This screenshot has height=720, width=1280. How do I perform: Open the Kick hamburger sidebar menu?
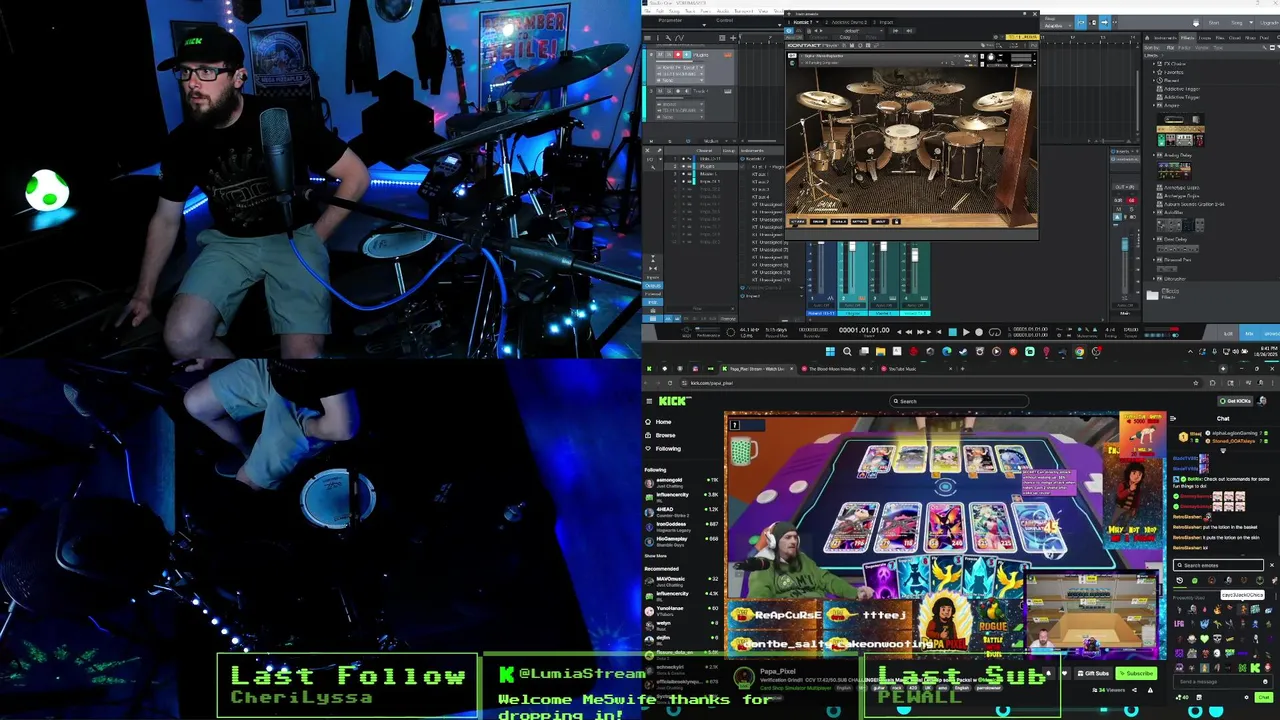coord(649,401)
